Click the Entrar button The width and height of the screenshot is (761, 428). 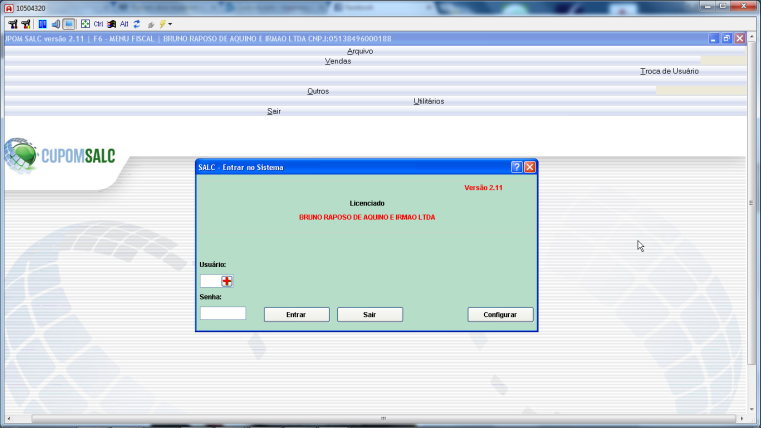[x=297, y=314]
